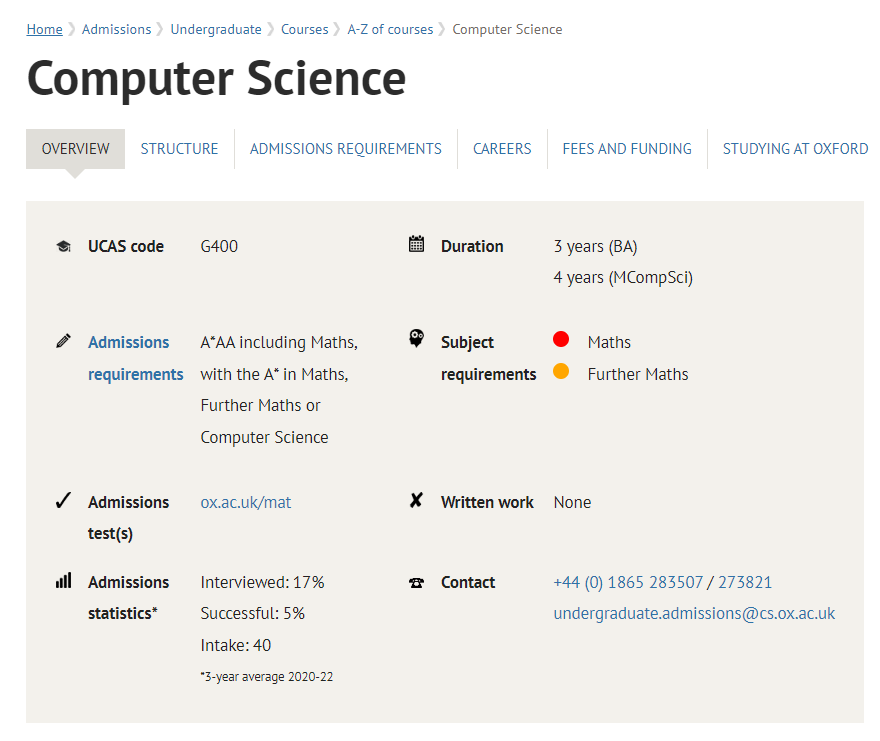880x741 pixels.
Task: Open A-Z of courses breadcrumb link
Action: coord(391,29)
